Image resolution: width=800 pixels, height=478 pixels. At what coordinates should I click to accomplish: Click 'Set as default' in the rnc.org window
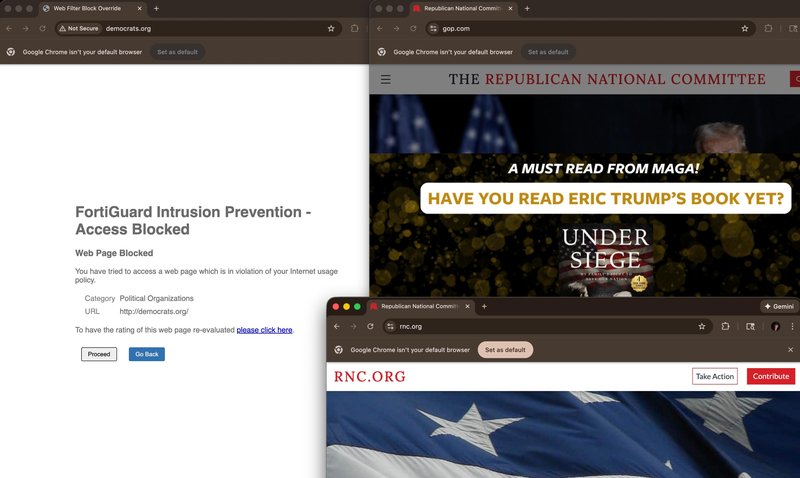[505, 350]
